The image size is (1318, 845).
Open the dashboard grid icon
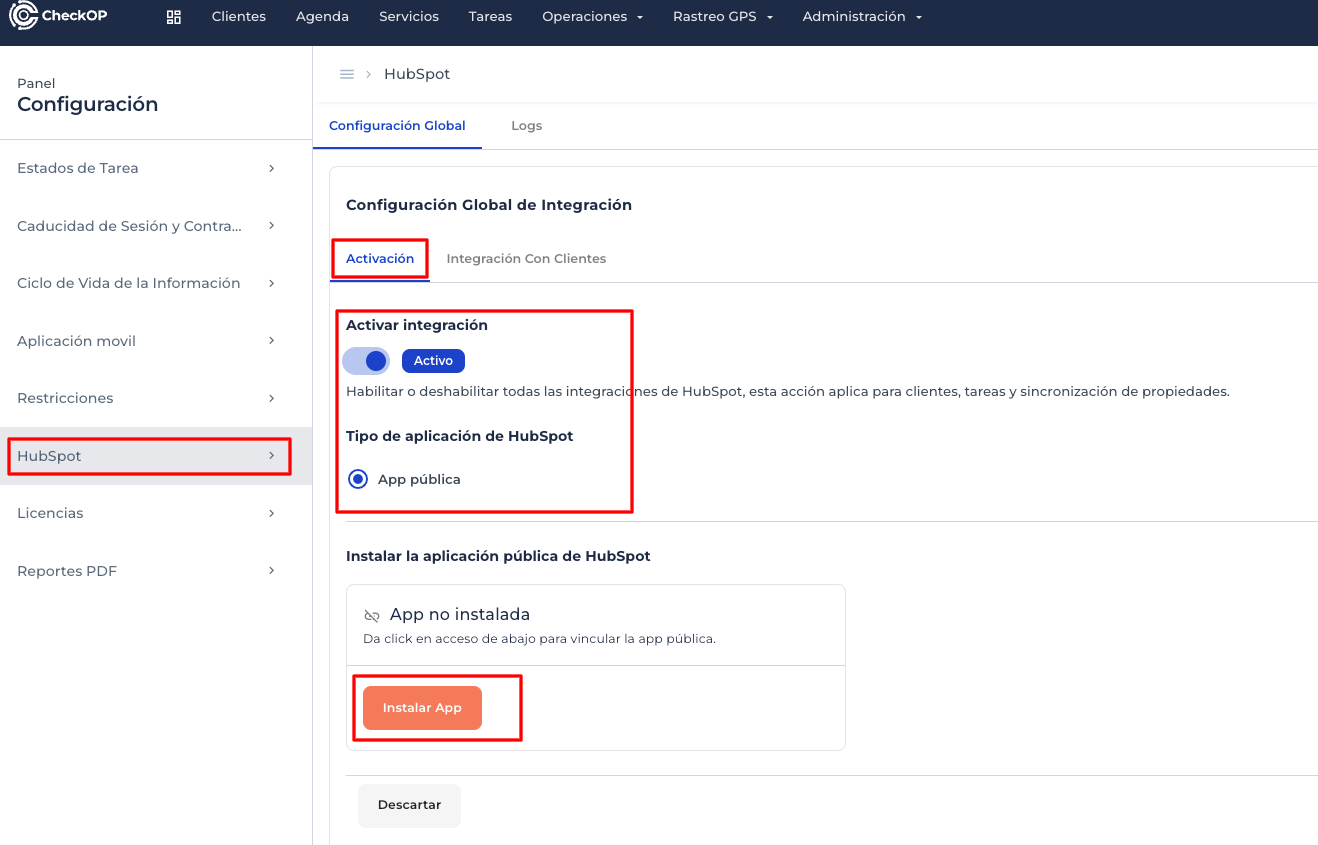point(174,17)
